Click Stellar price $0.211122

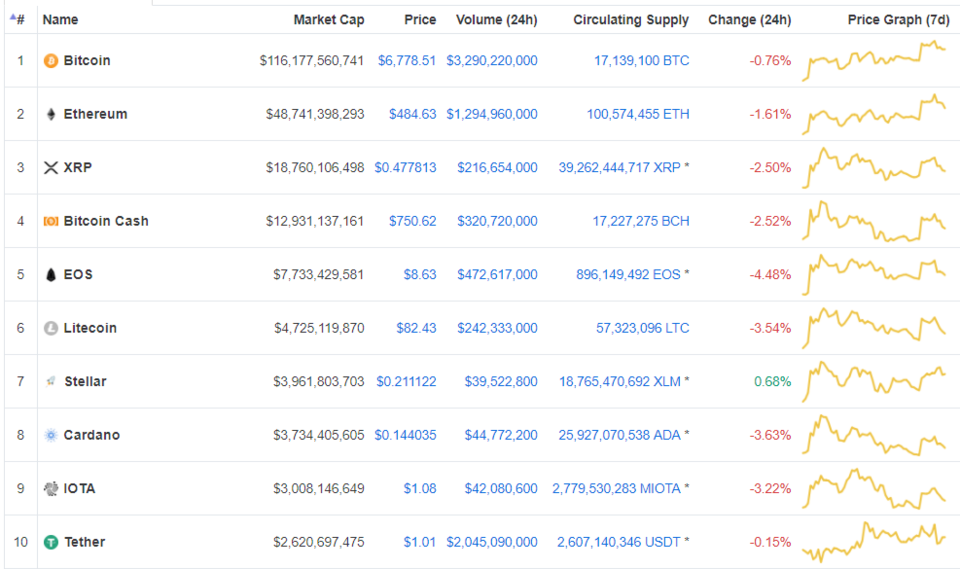click(x=407, y=382)
